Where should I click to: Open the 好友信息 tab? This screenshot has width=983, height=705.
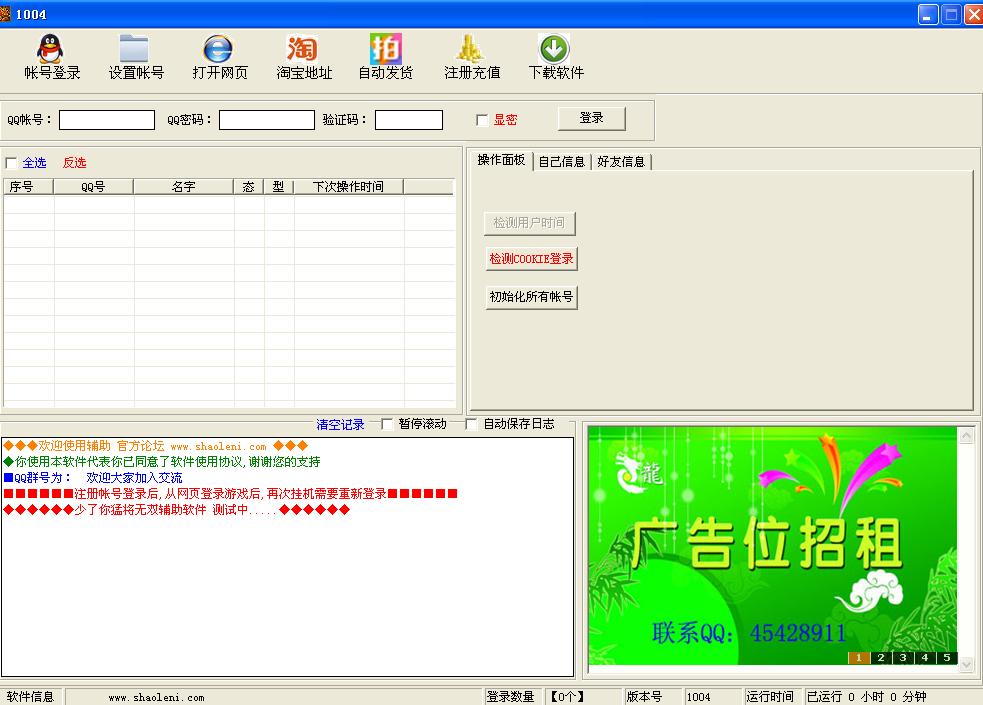pyautogui.click(x=621, y=162)
